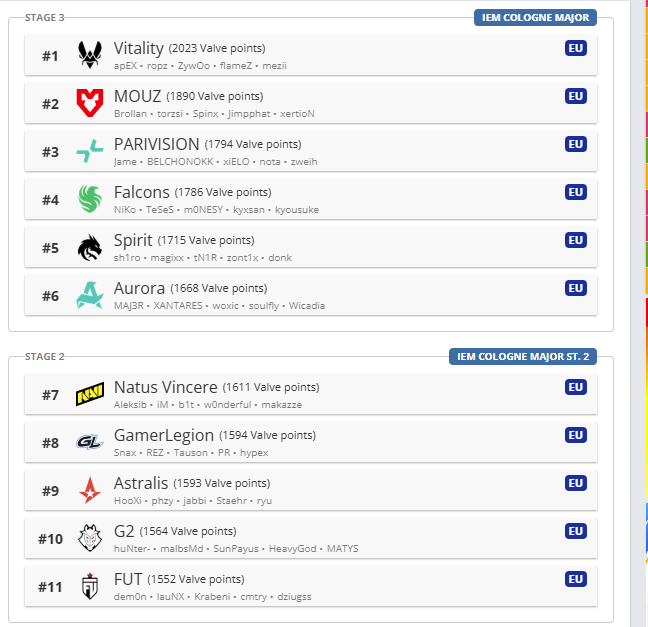Click the Natus Vincere yellow logo

pyautogui.click(x=90, y=395)
